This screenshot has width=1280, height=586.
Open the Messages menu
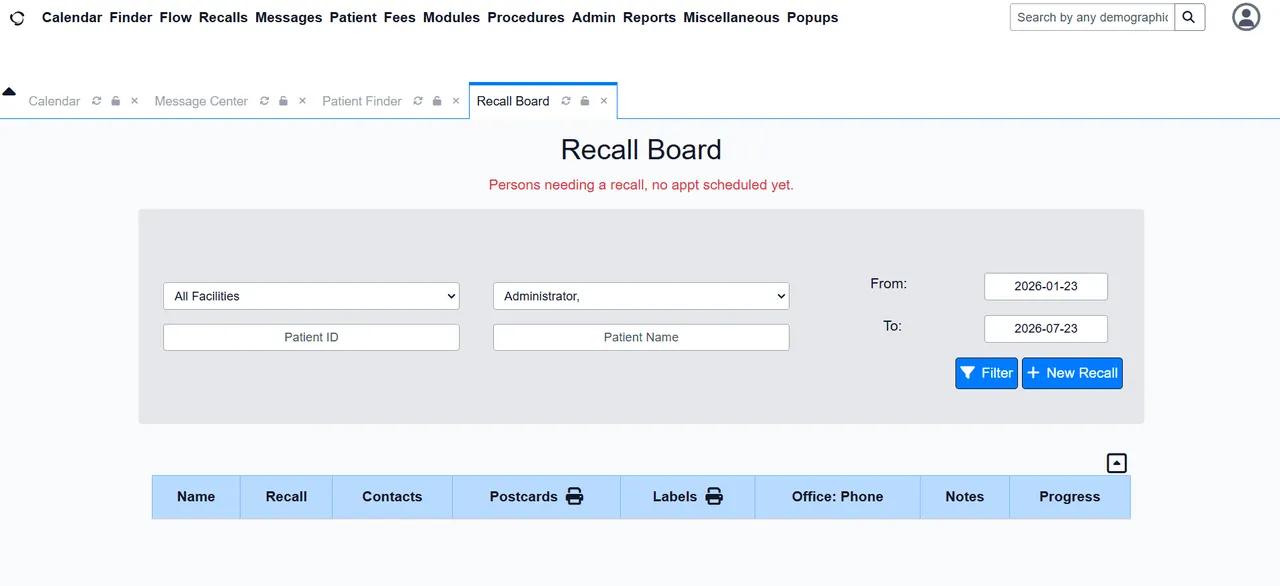point(289,17)
